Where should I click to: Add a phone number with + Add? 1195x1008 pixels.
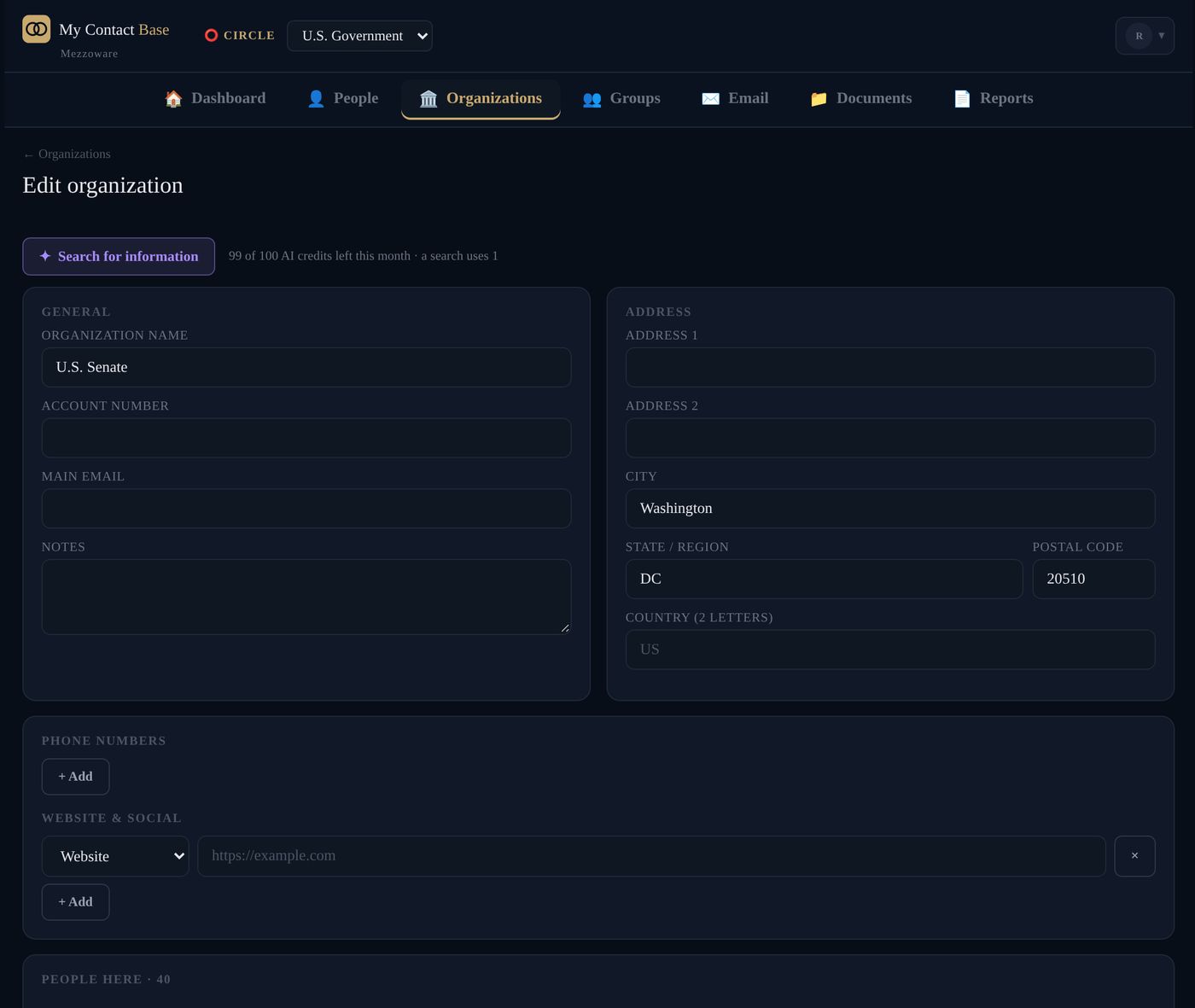click(x=75, y=777)
